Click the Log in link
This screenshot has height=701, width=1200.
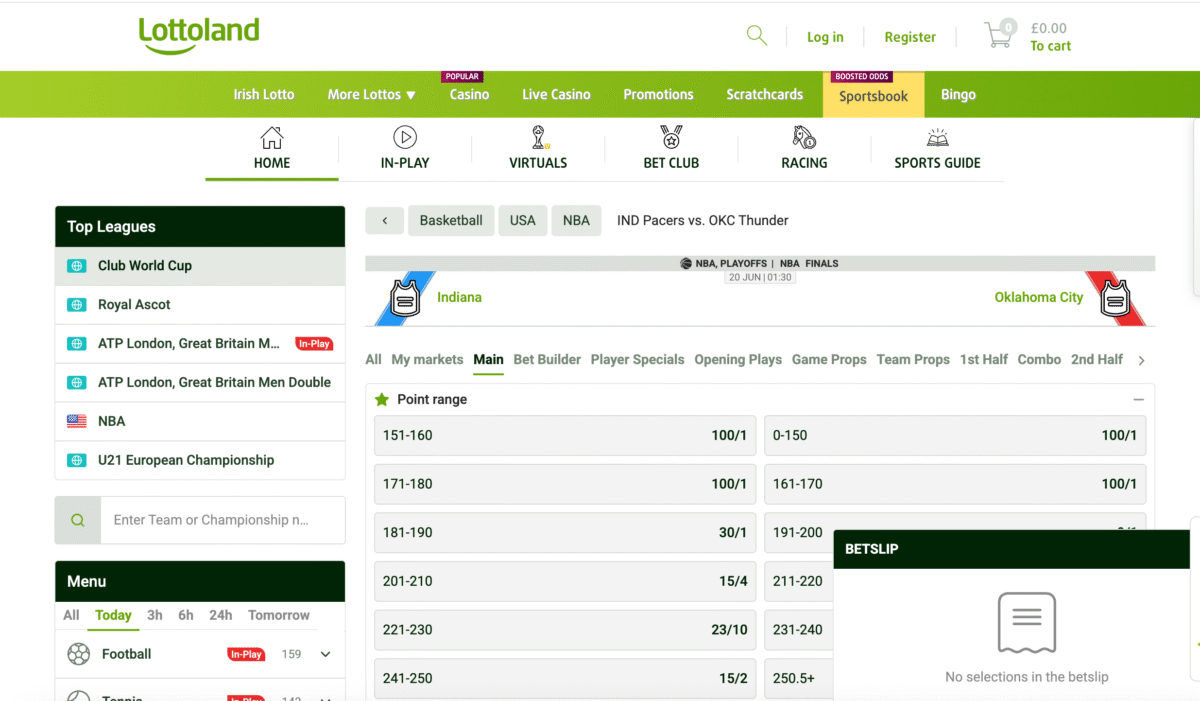[825, 37]
